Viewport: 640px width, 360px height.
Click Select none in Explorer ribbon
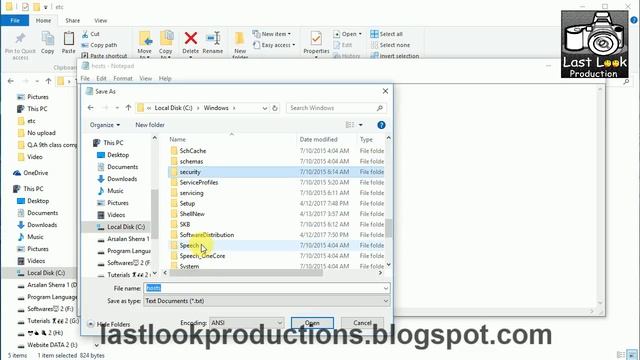390,45
